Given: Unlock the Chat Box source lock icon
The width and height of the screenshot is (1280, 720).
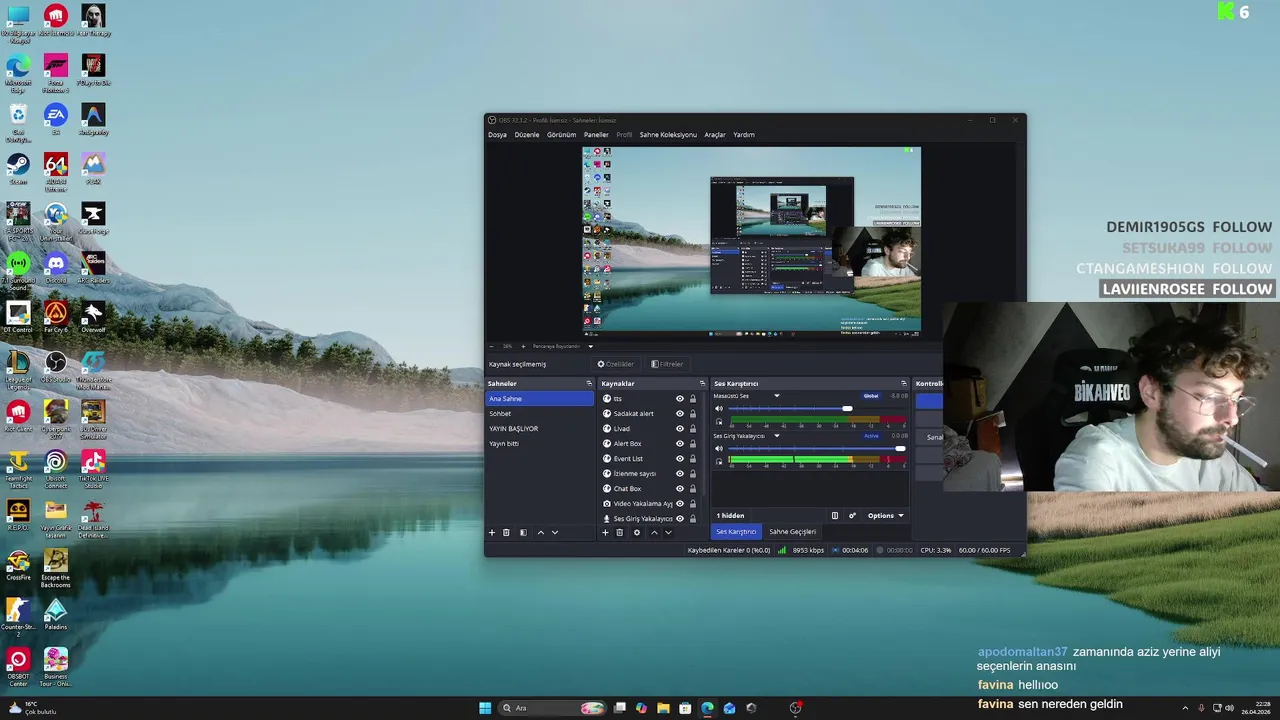Looking at the screenshot, I should tap(692, 488).
